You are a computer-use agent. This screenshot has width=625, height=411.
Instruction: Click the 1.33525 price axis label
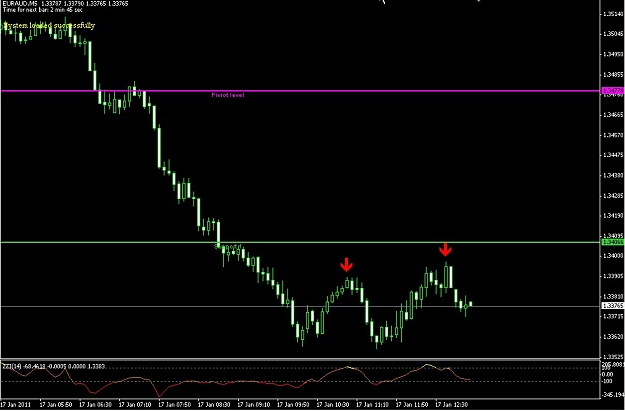[x=613, y=357]
